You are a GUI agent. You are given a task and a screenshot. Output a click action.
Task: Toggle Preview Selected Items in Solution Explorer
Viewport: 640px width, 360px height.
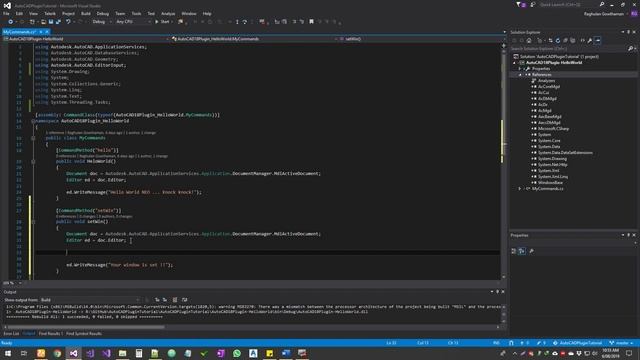[x=598, y=40]
